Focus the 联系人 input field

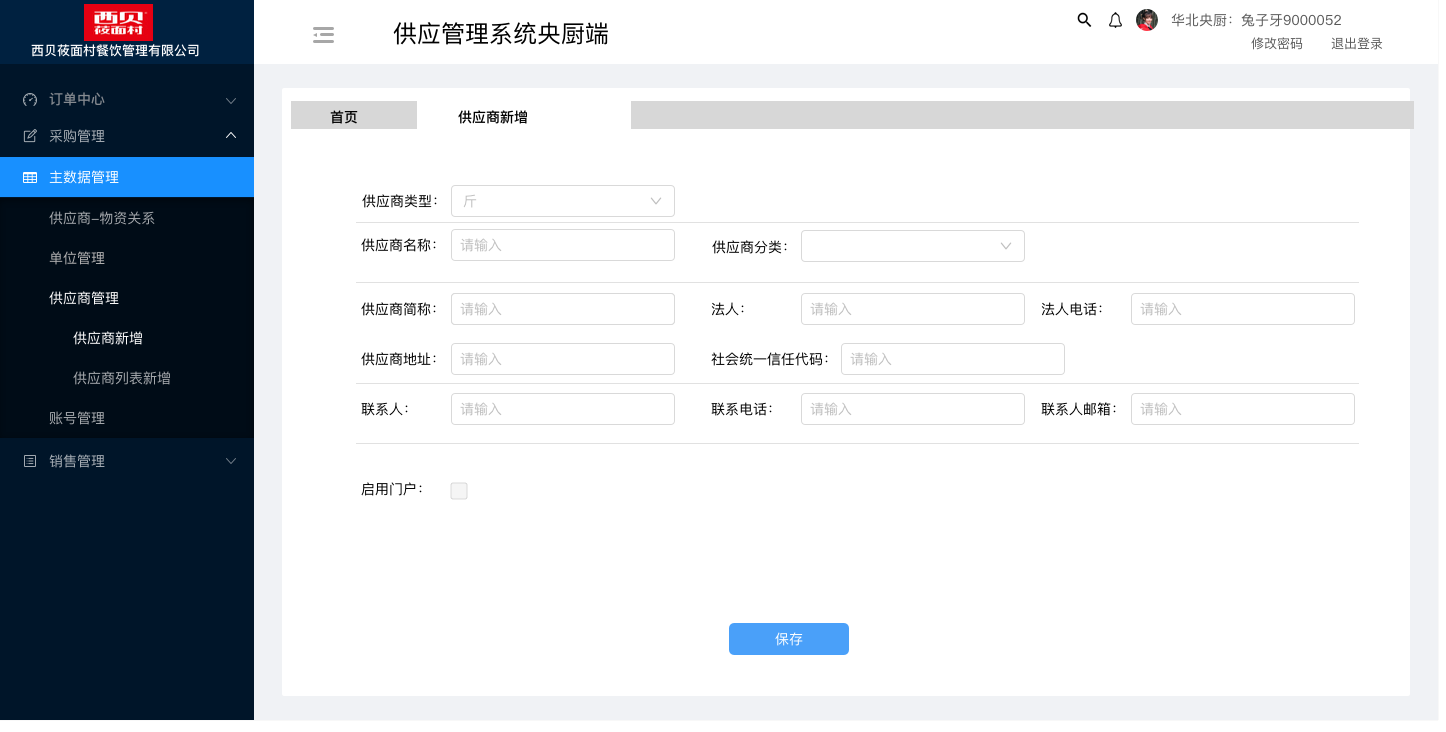tap(563, 409)
